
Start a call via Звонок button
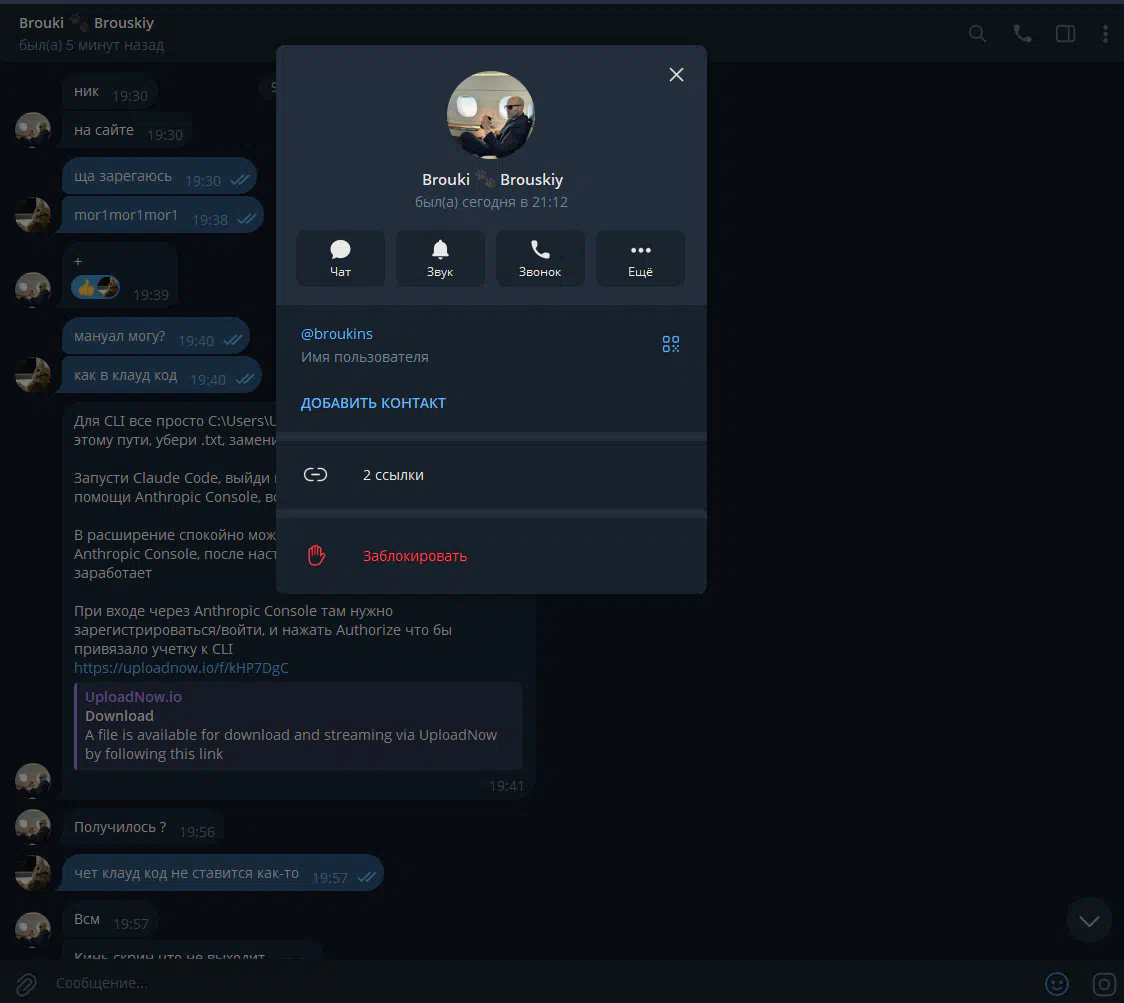[x=540, y=258]
